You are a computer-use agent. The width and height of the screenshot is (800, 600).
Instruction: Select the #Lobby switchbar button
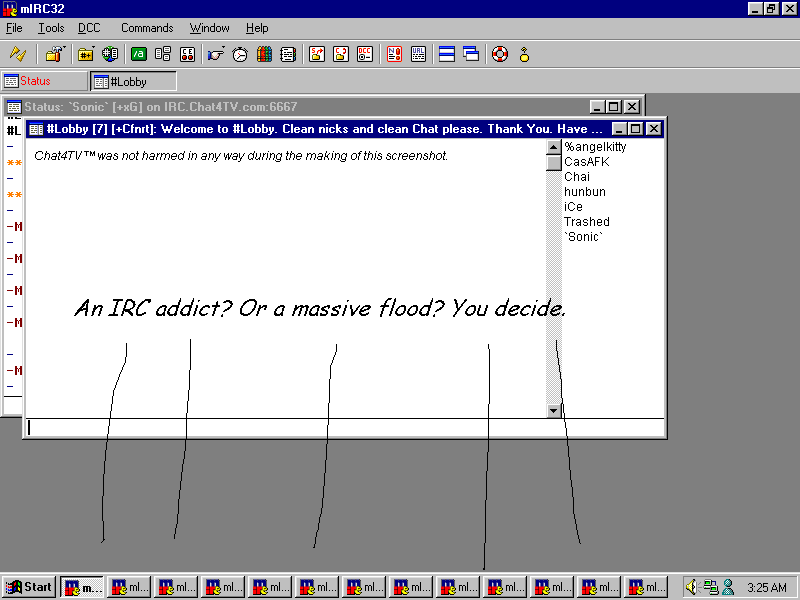coord(134,81)
